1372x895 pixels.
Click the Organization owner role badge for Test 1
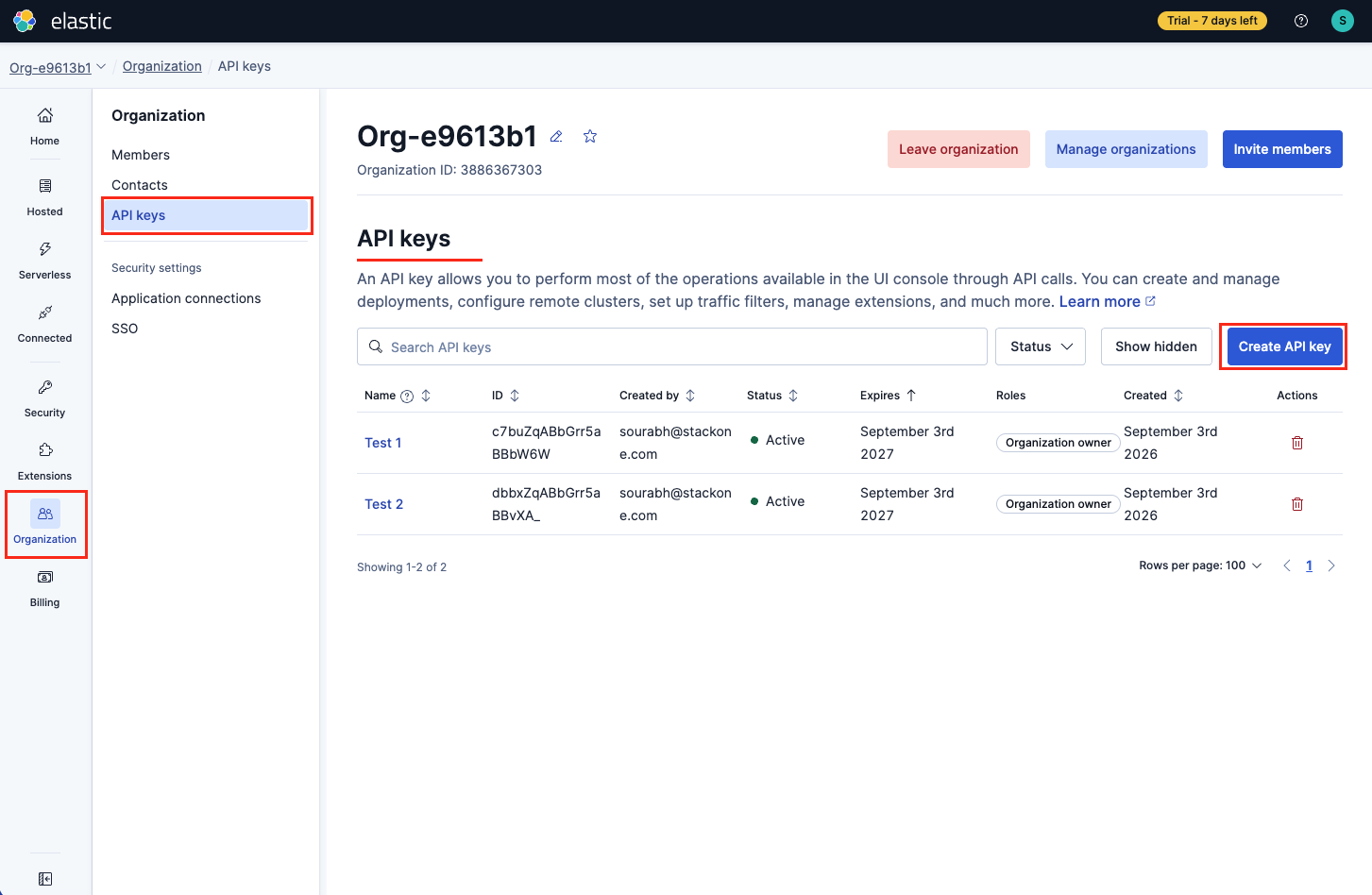[1059, 443]
